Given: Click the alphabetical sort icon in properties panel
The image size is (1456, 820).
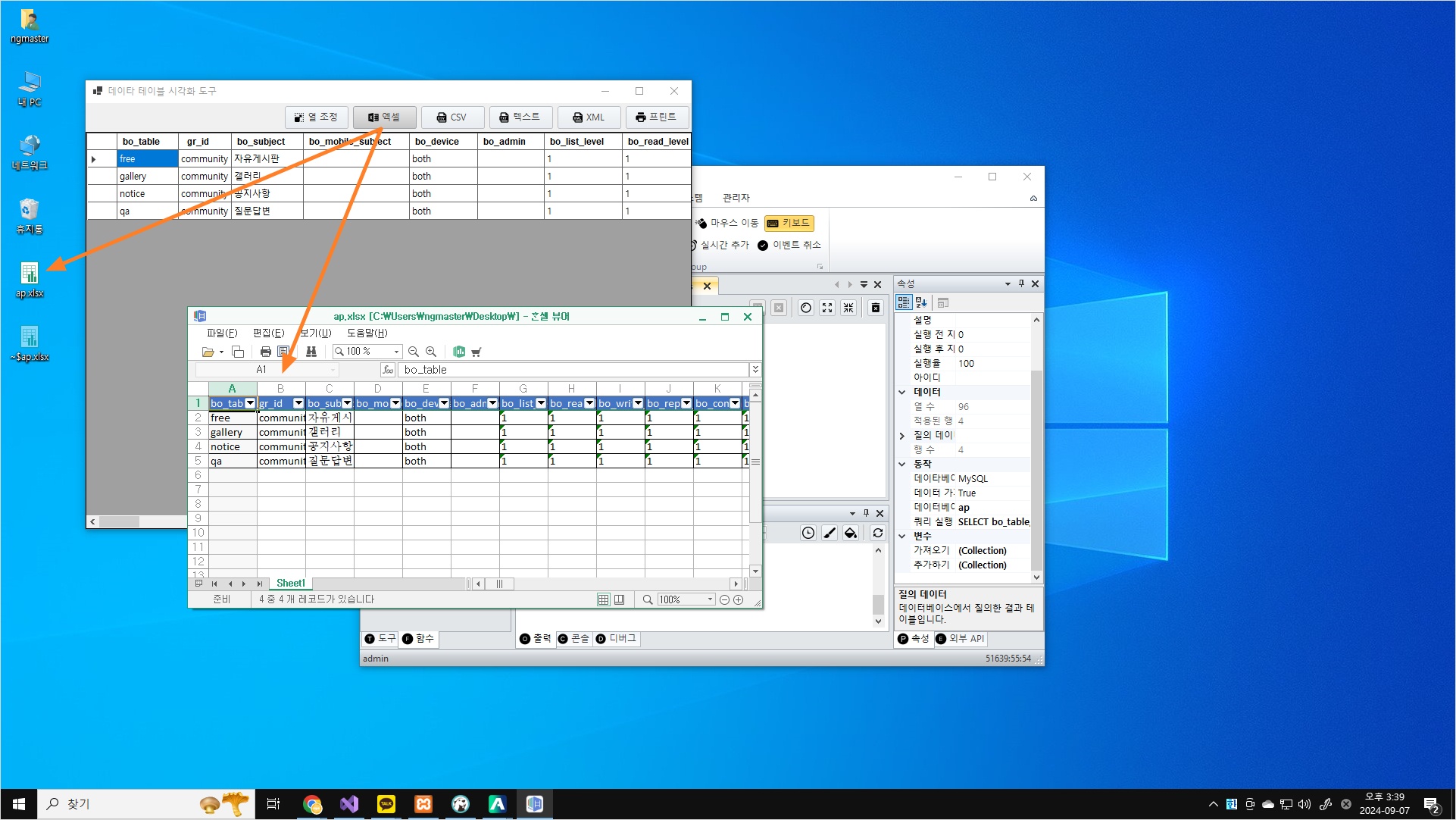Looking at the screenshot, I should coord(921,302).
